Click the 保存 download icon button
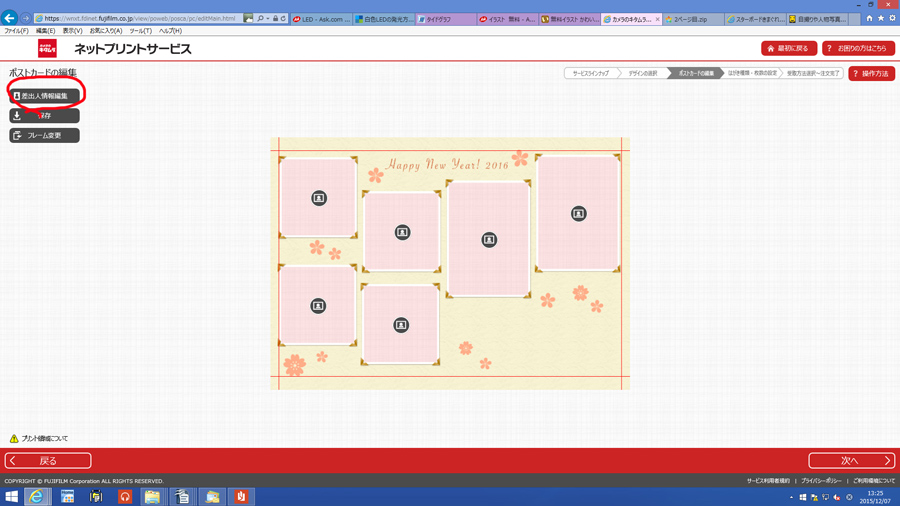900x506 pixels. tap(44, 116)
